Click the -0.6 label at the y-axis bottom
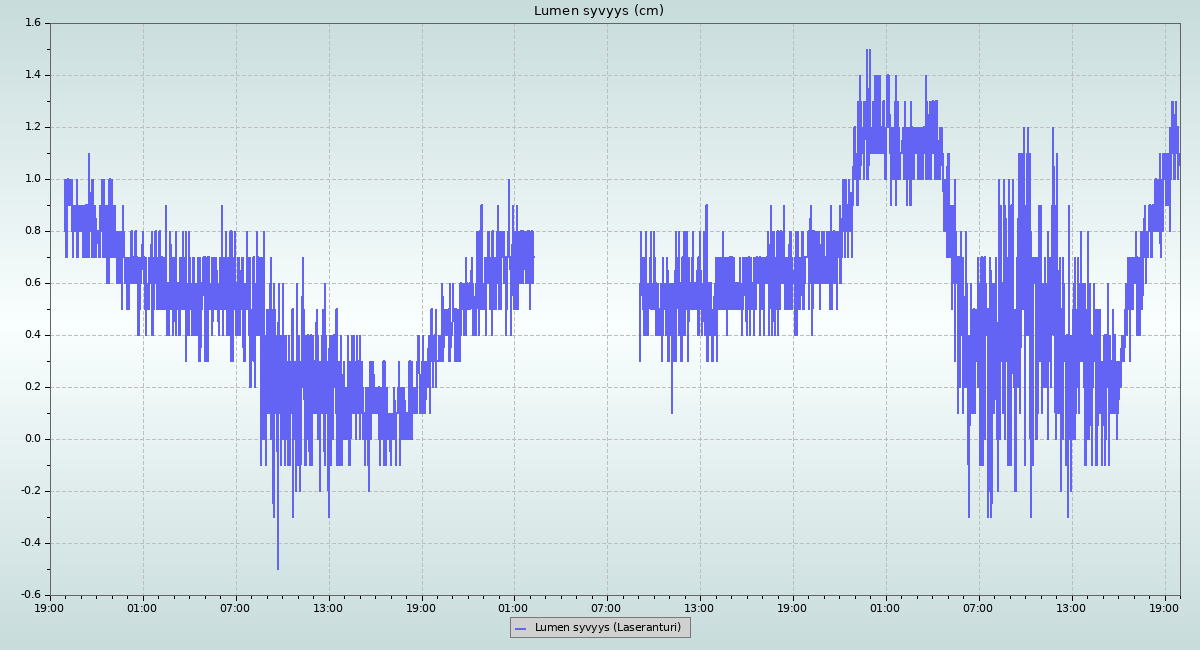 30,595
